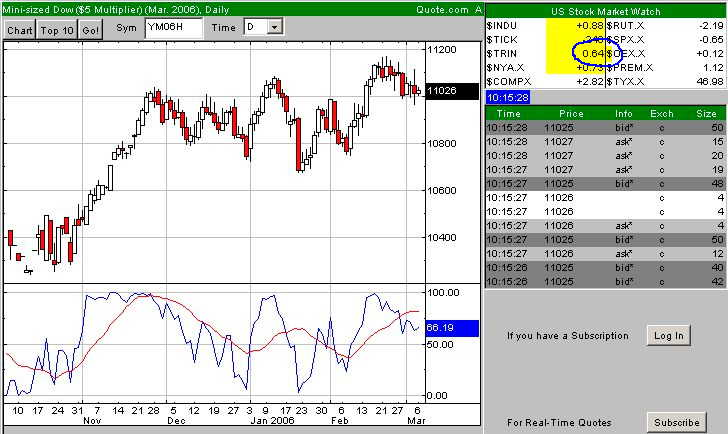Click the Mini-sized Dow chart title

pos(116,9)
